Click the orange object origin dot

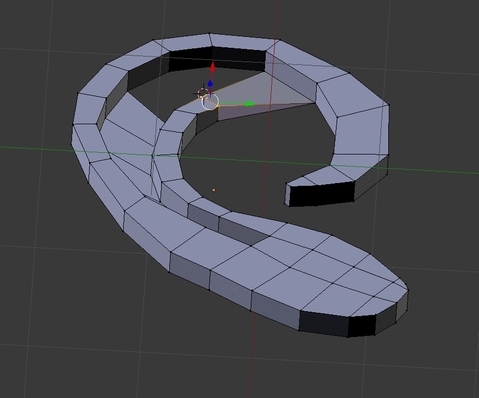pyautogui.click(x=214, y=190)
